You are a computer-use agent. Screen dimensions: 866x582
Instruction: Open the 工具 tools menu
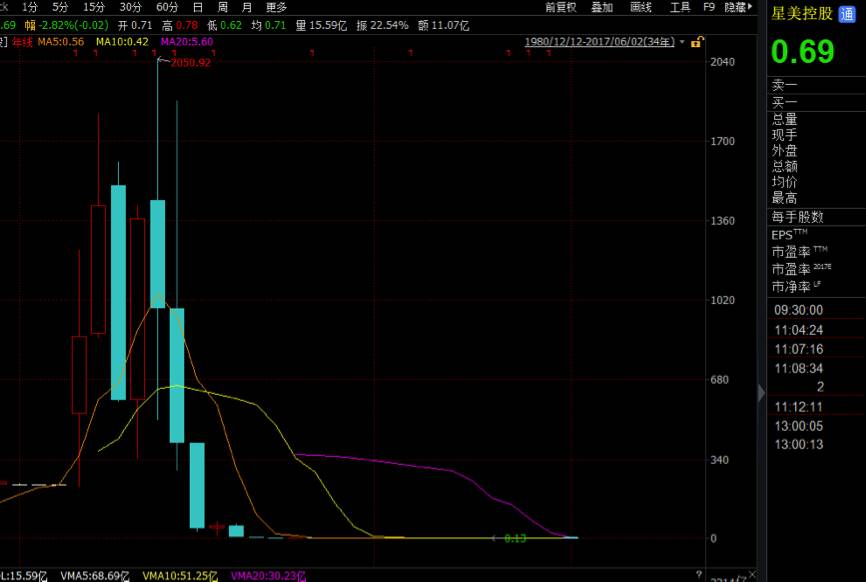click(679, 7)
